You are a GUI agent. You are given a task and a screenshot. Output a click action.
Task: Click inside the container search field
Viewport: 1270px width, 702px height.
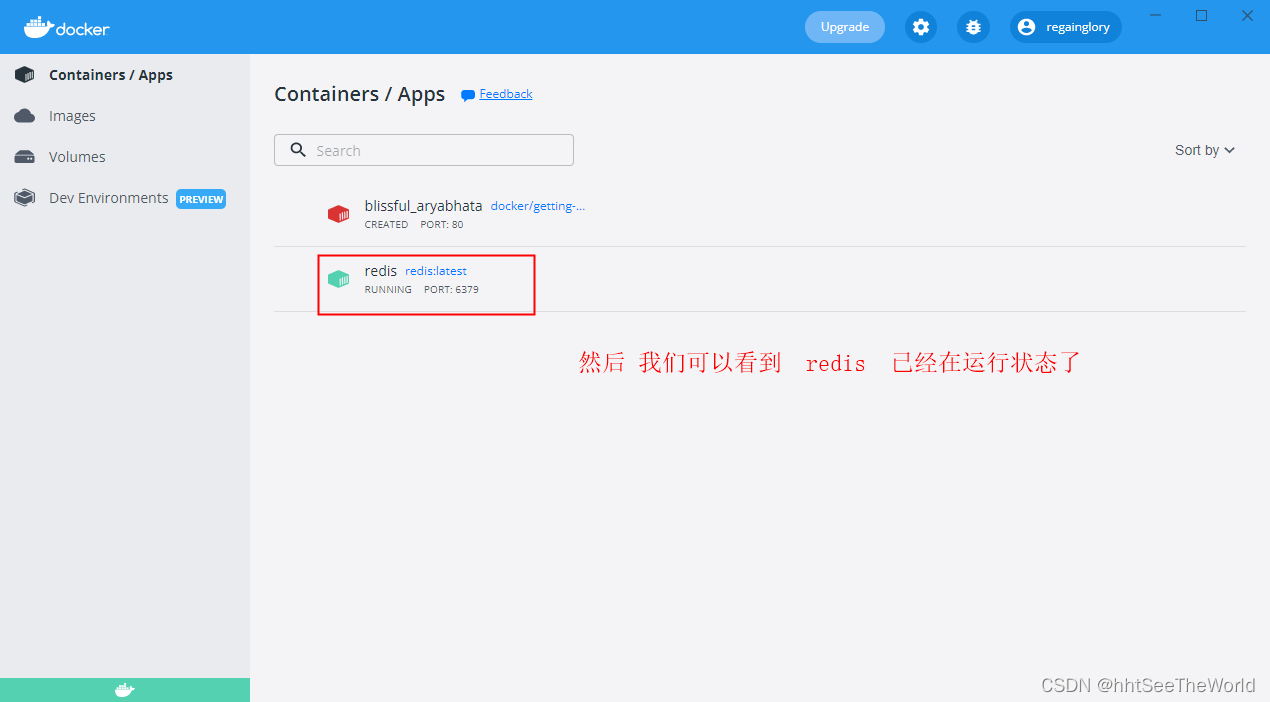coord(423,150)
